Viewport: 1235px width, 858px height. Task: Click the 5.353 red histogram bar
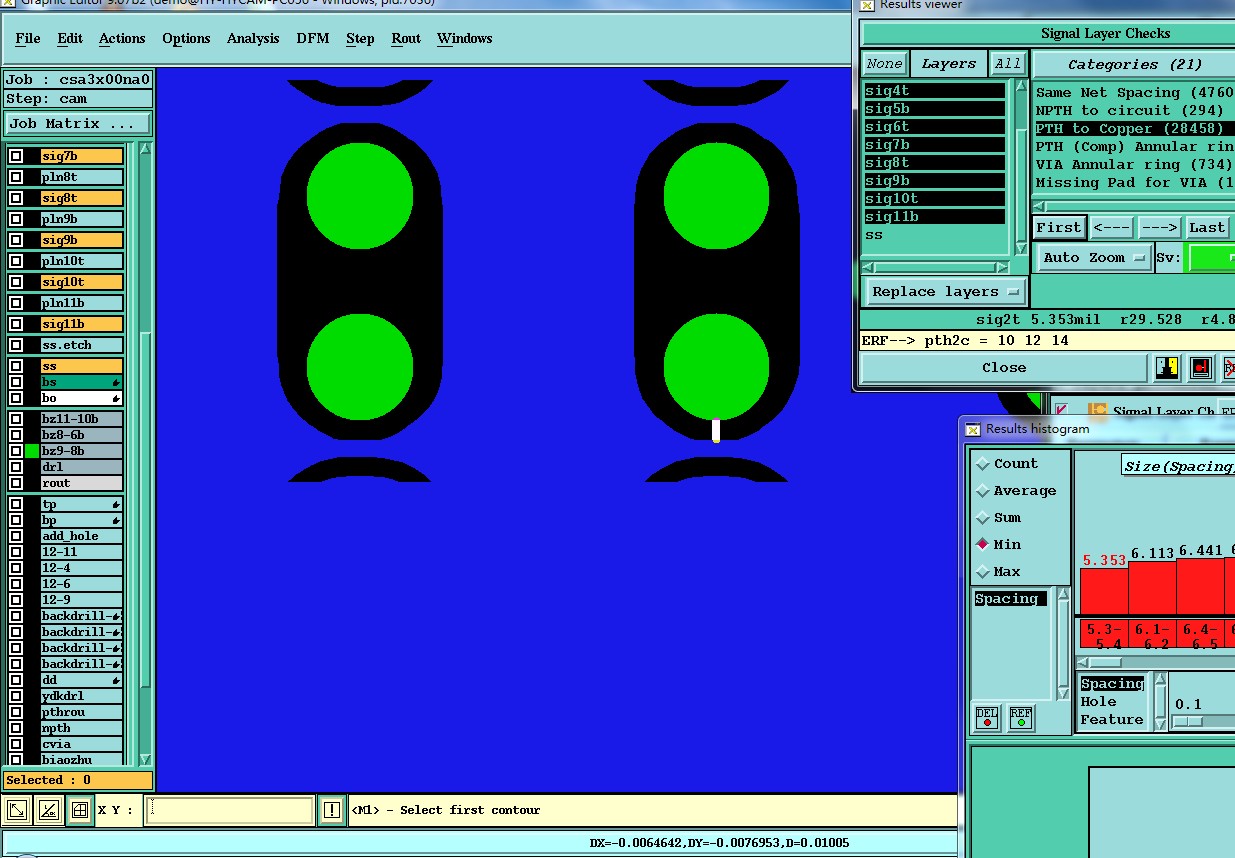1104,591
